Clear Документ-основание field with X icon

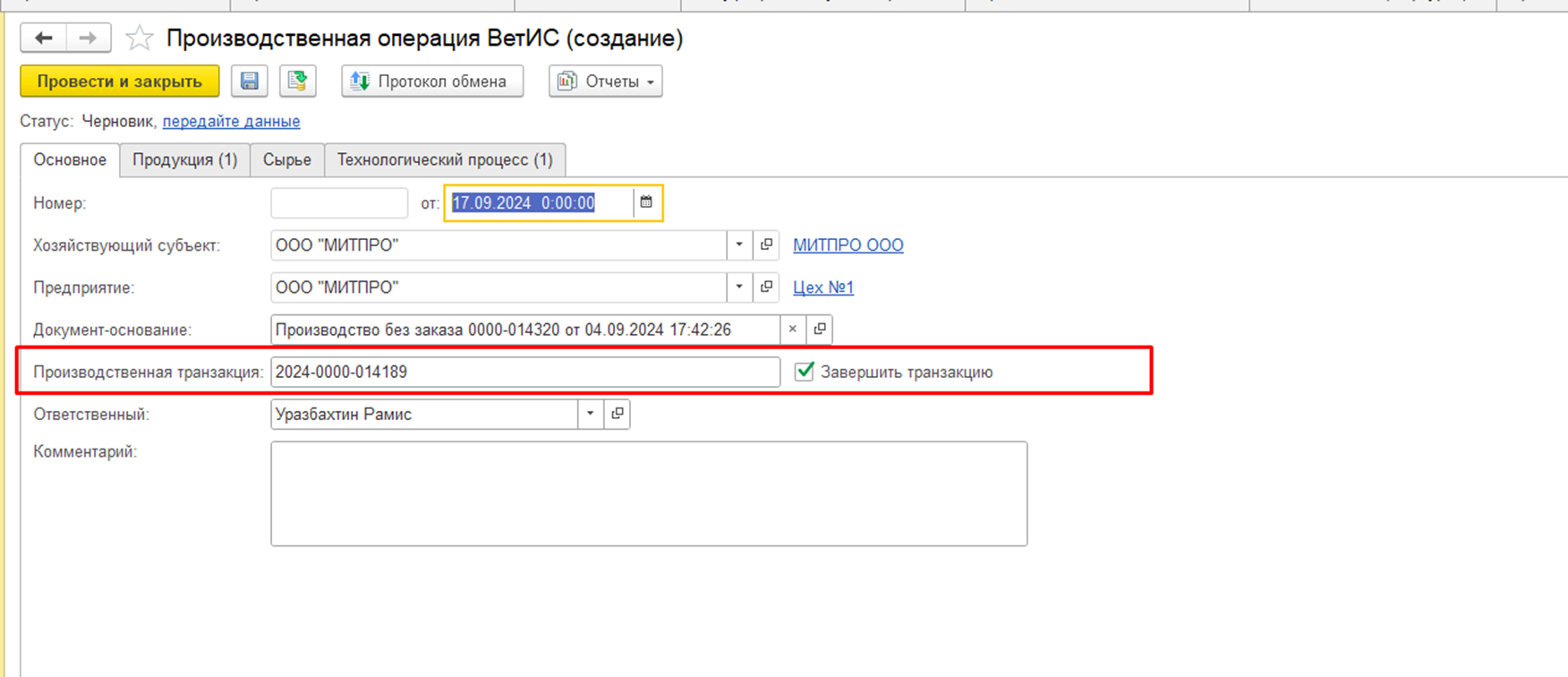792,330
